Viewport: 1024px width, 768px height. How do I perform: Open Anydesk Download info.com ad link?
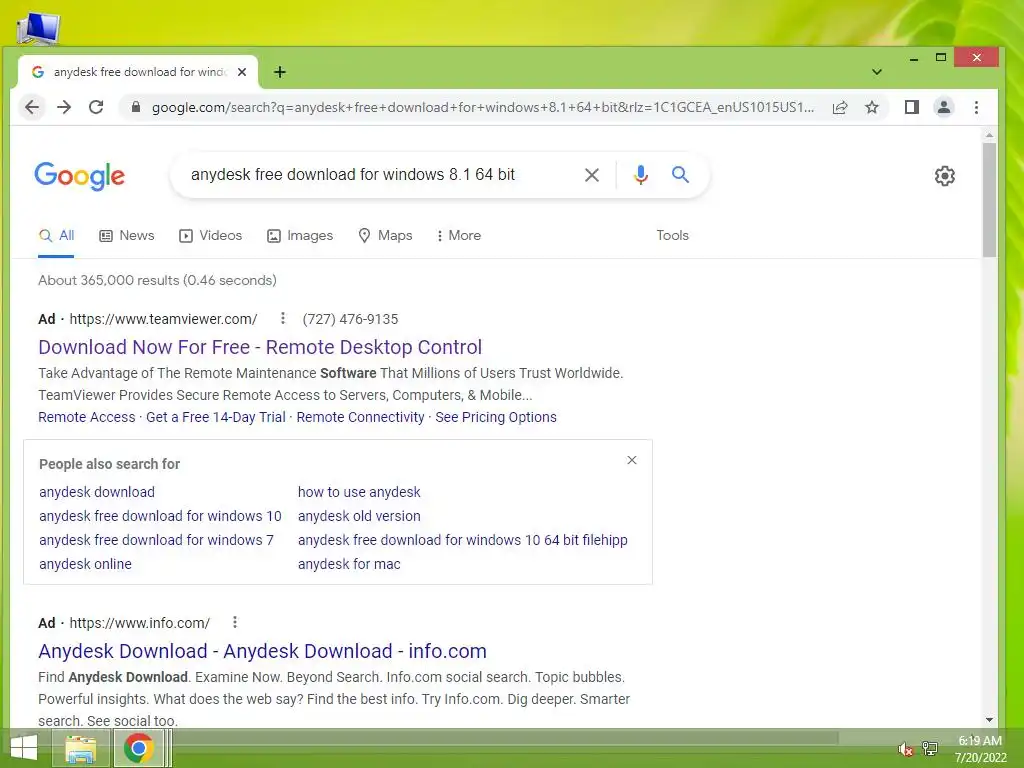(262, 651)
